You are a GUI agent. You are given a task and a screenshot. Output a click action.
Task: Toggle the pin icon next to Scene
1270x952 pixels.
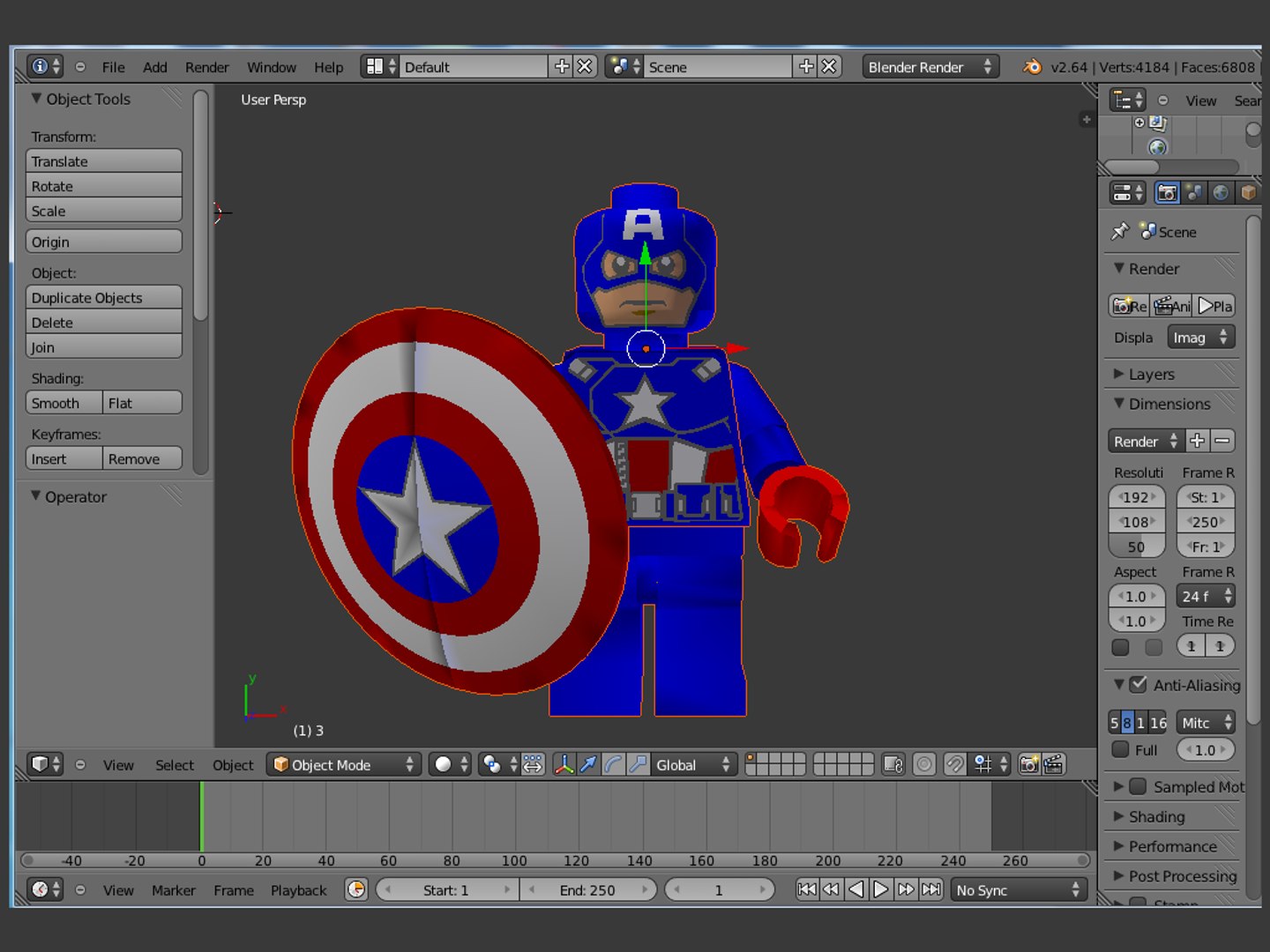pos(1120,231)
